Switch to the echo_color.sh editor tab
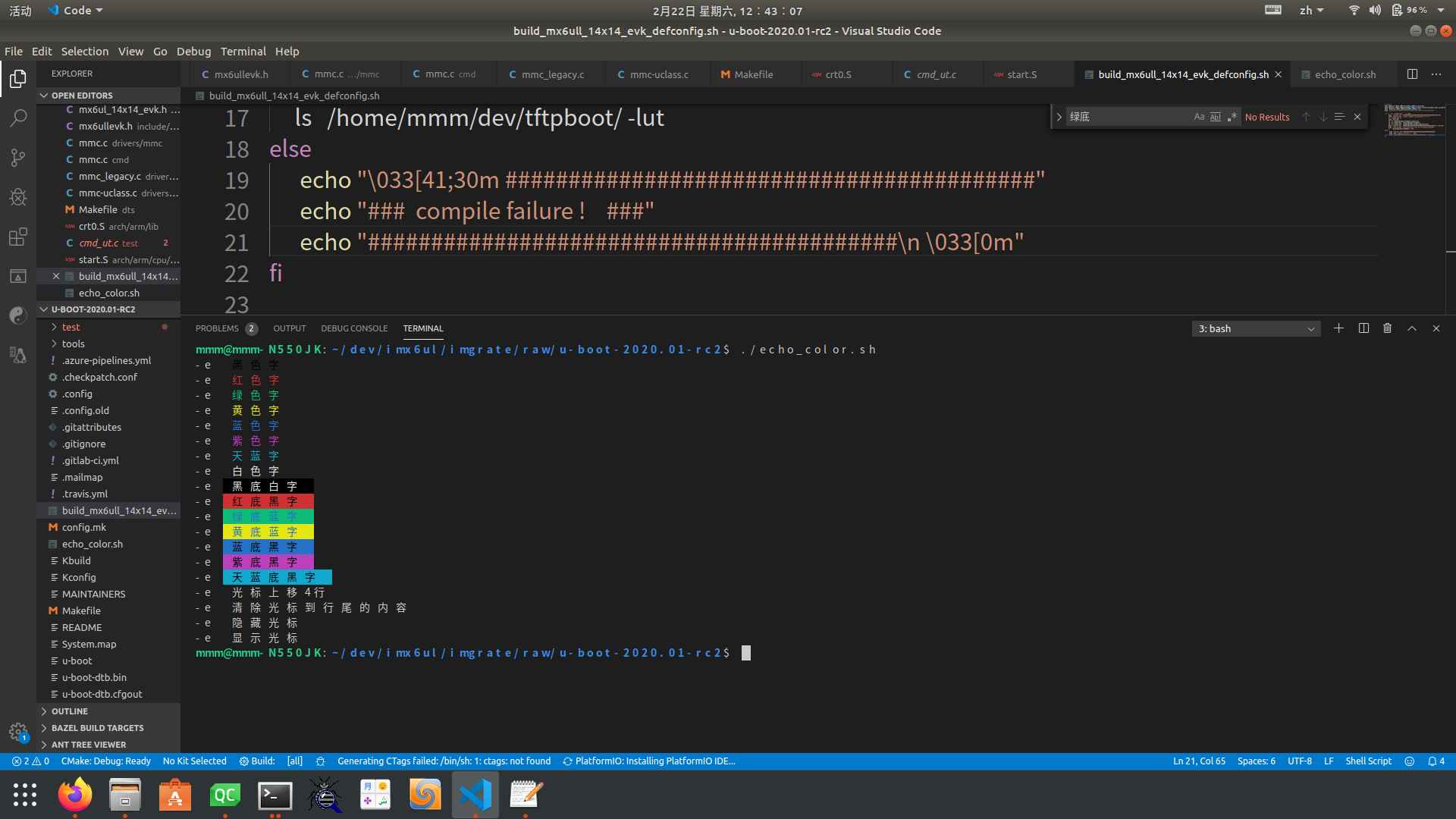 [x=1345, y=74]
